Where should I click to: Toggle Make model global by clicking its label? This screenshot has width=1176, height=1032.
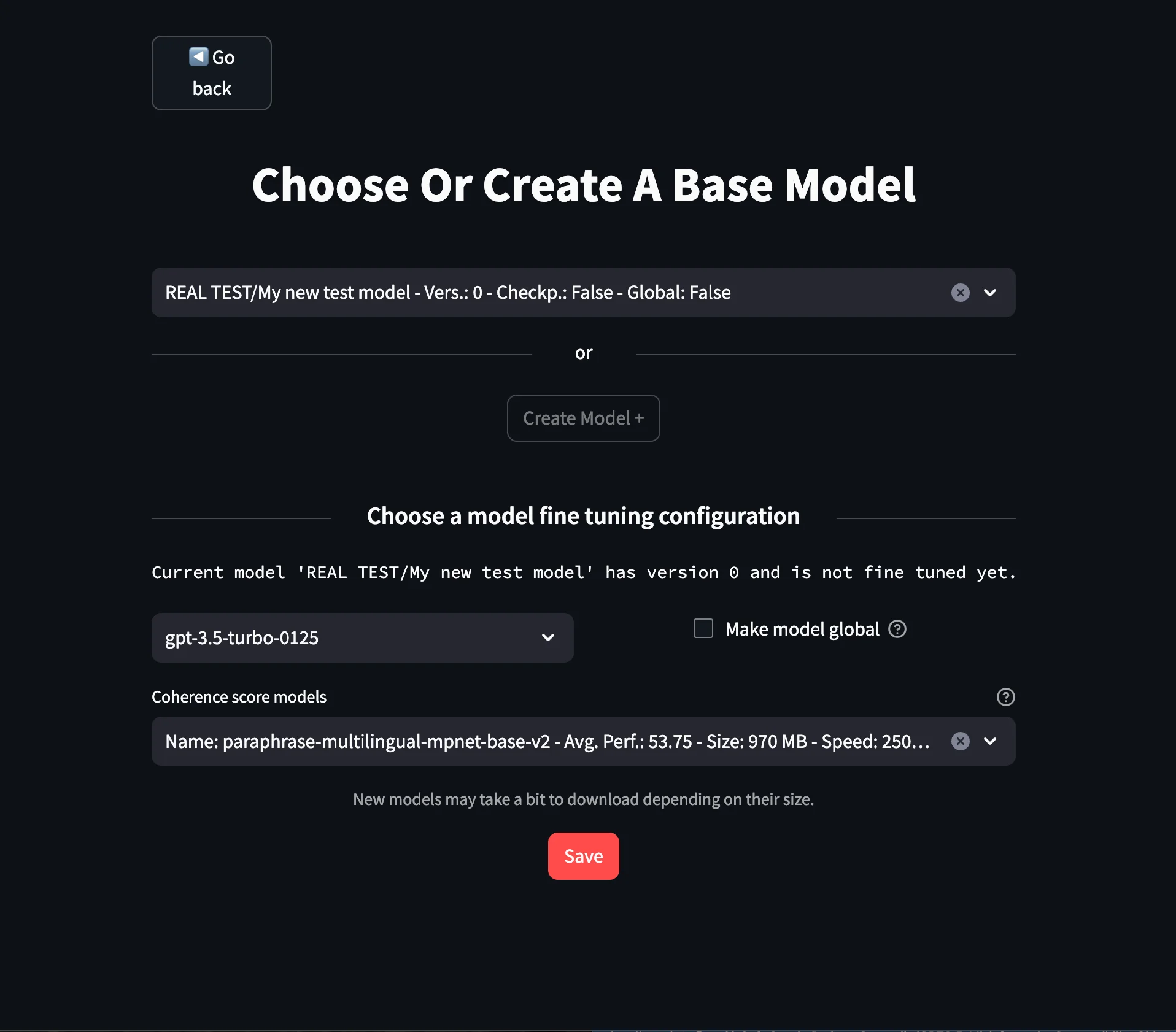802,629
